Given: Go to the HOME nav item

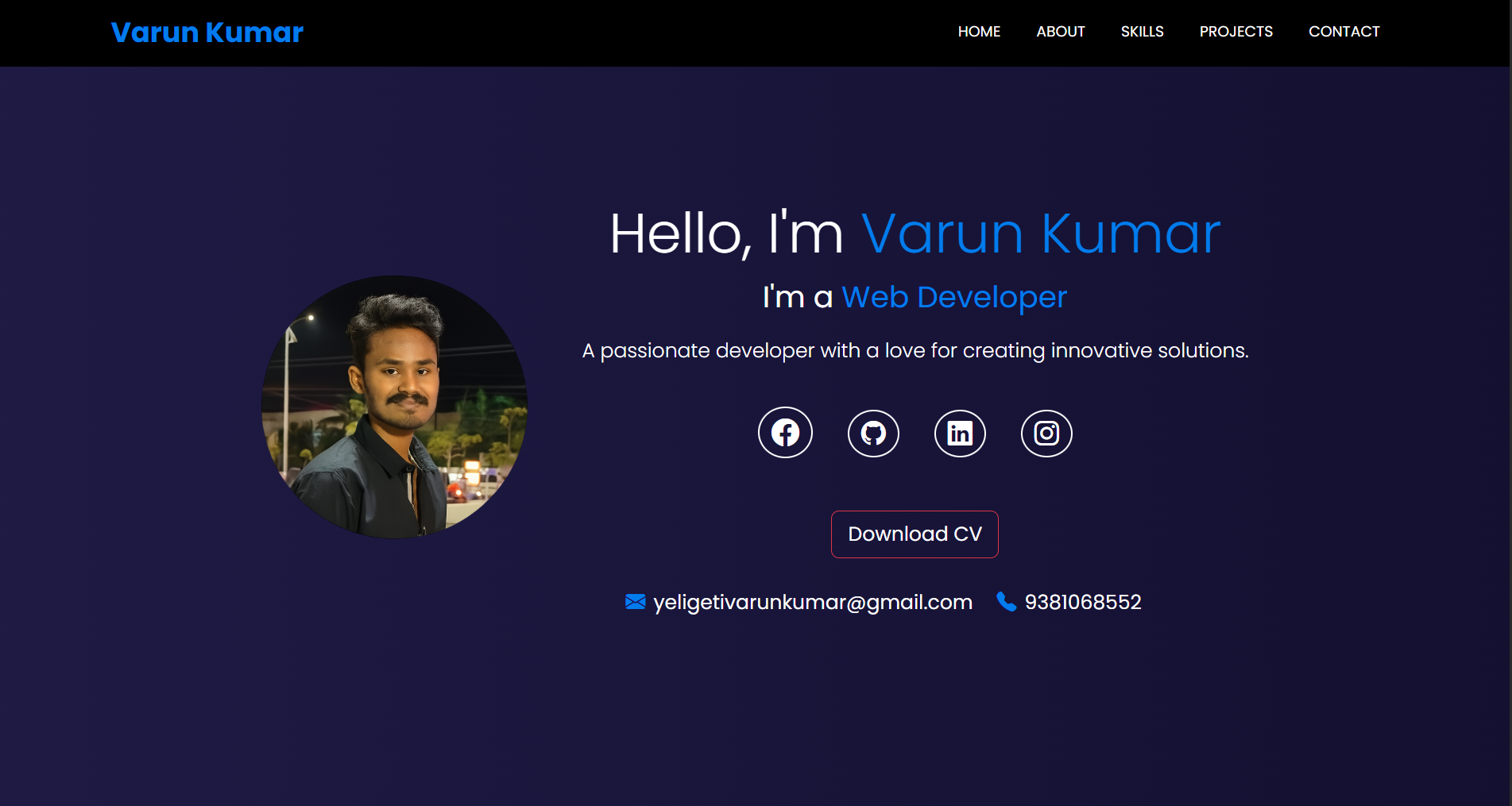Looking at the screenshot, I should point(979,32).
